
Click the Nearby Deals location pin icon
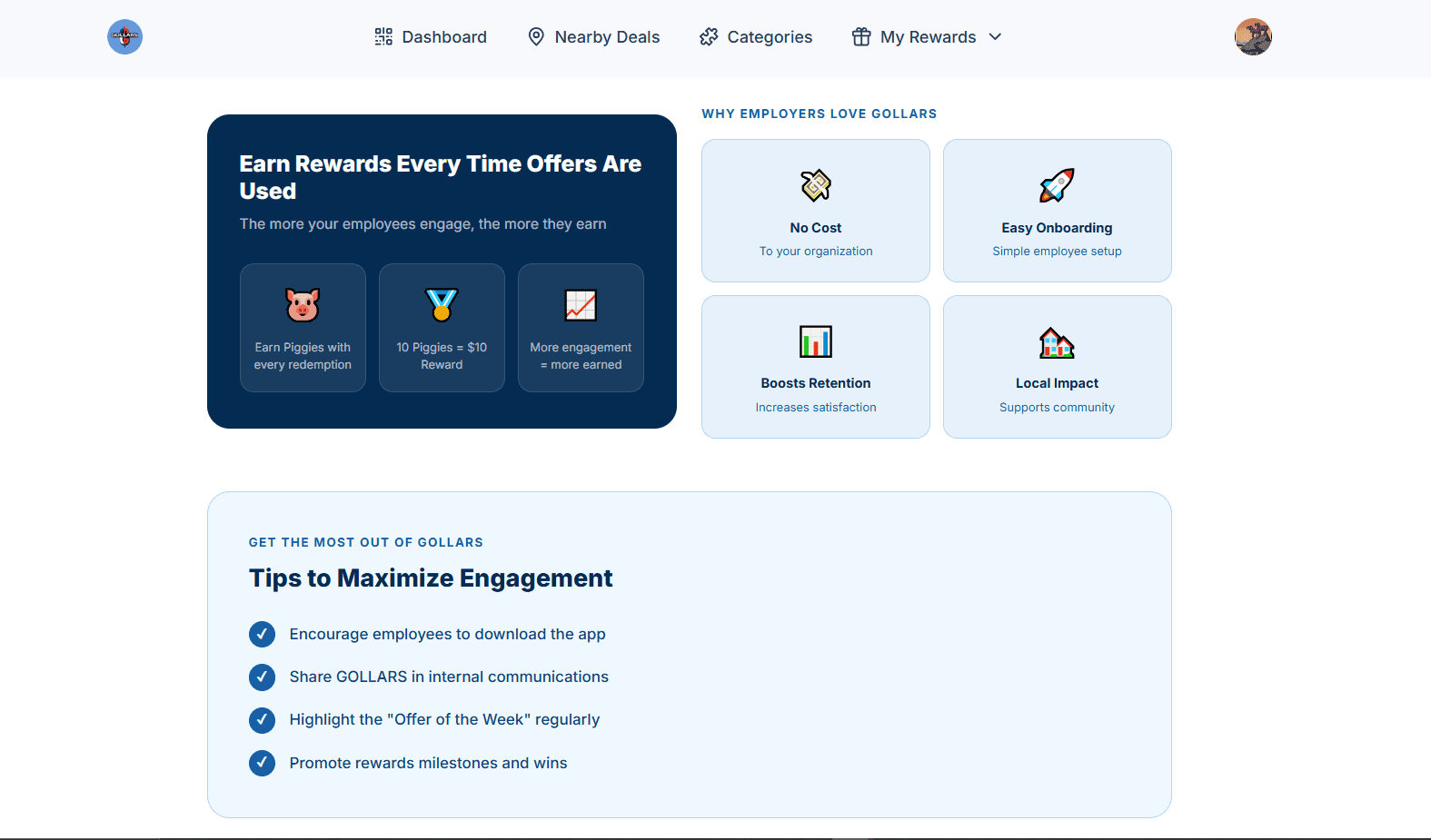(x=536, y=37)
